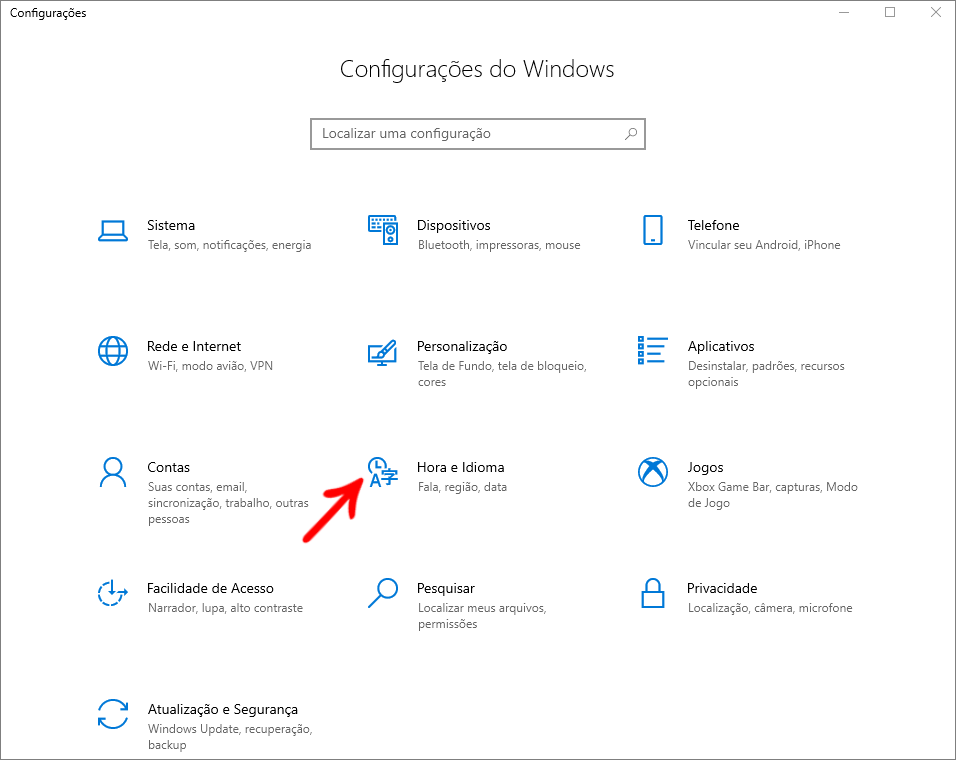Open Atualização e Segurança title
This screenshot has height=760, width=956.
[x=223, y=709]
